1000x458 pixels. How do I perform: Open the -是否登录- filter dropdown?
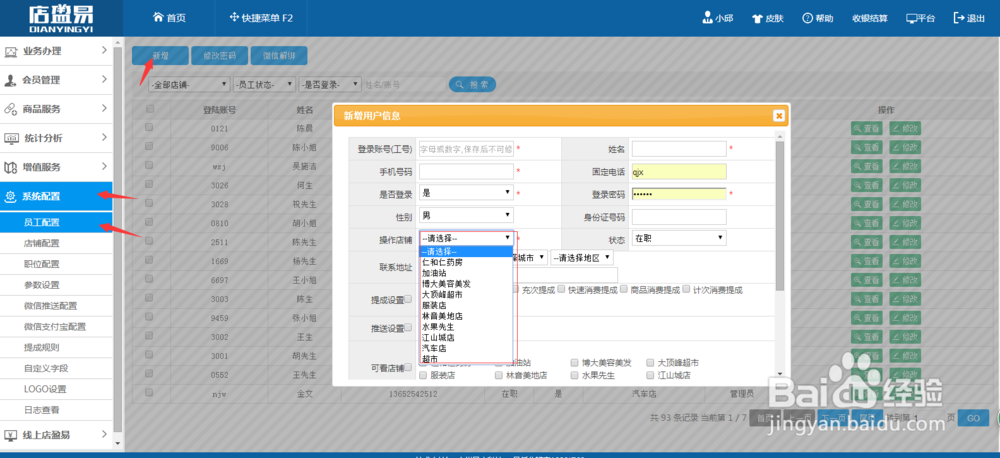coord(330,84)
